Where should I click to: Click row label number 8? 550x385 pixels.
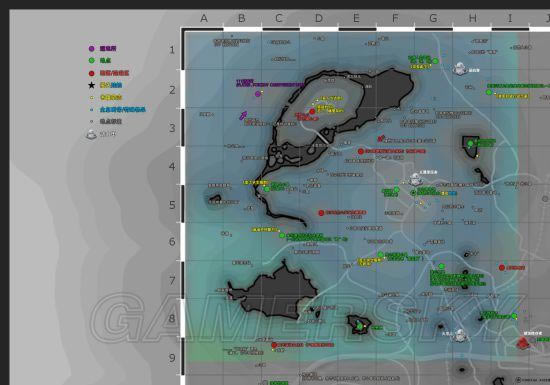(x=172, y=318)
